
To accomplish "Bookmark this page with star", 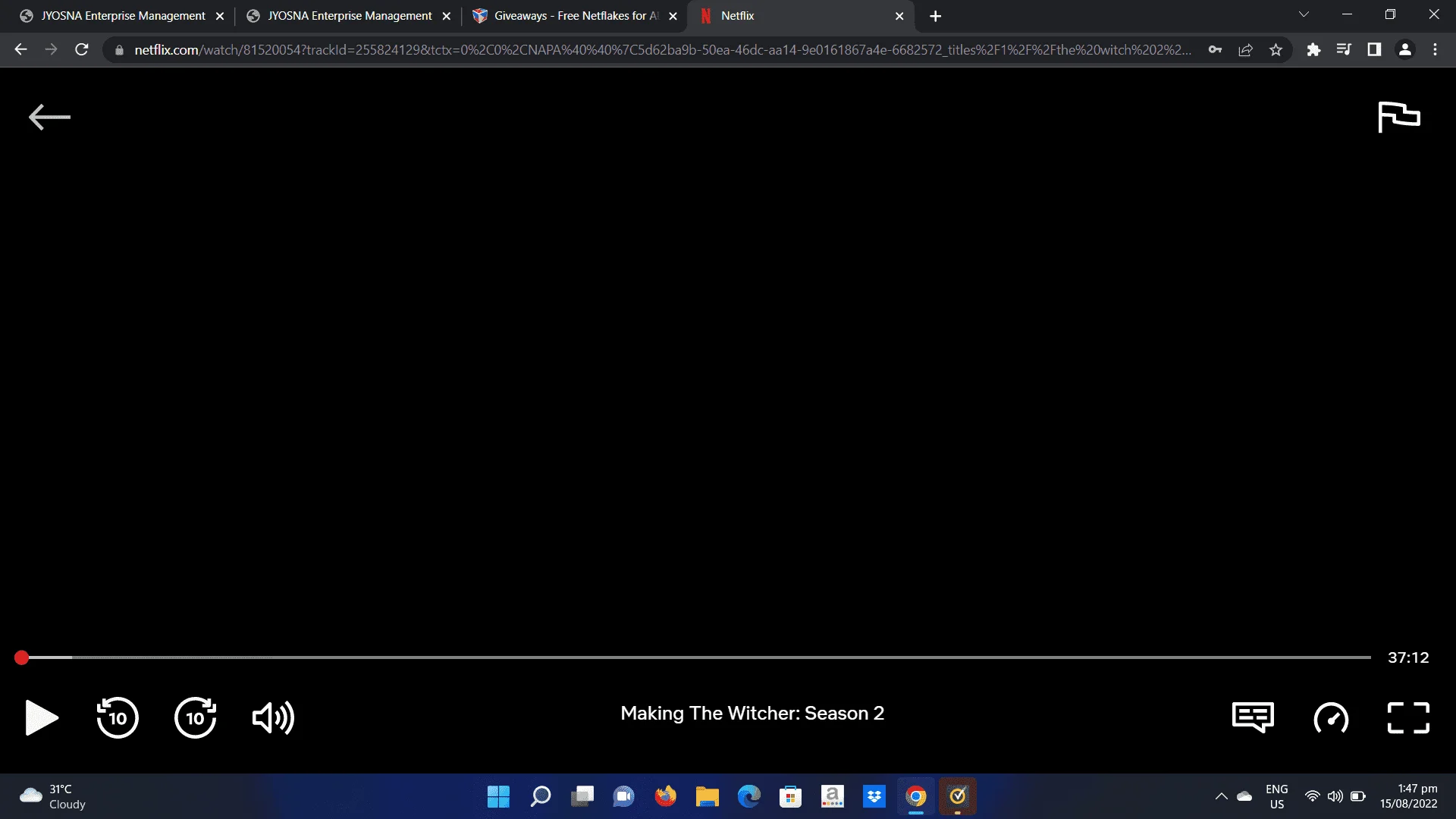I will pos(1276,50).
